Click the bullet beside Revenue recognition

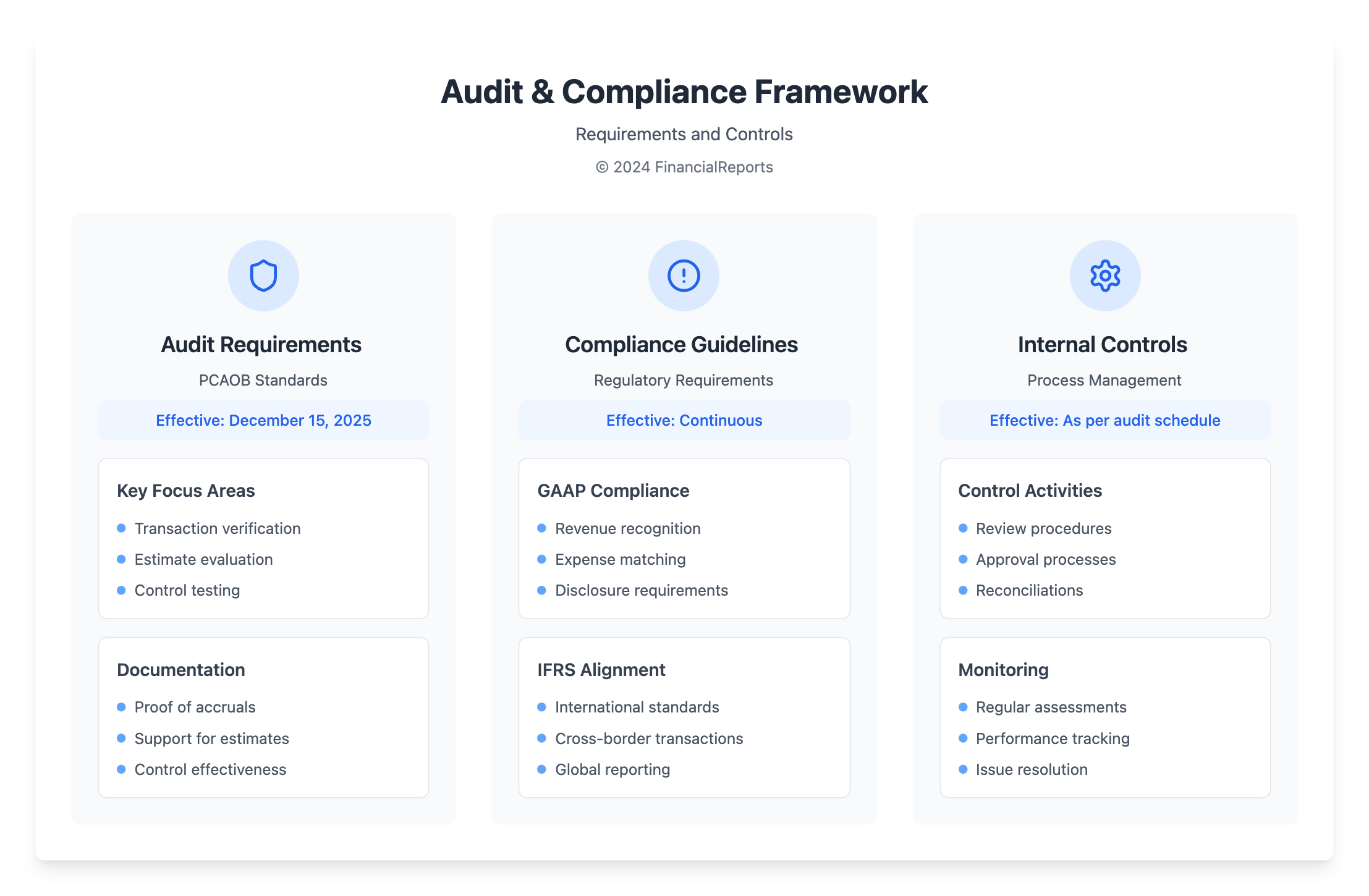(541, 528)
